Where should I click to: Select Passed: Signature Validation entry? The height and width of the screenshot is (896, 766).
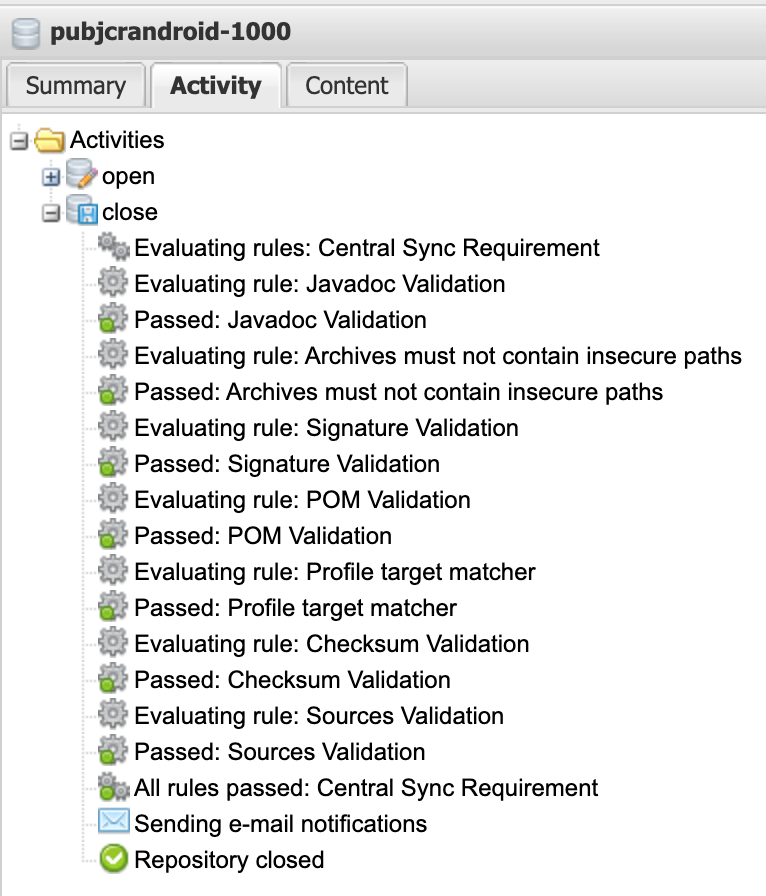tap(287, 463)
